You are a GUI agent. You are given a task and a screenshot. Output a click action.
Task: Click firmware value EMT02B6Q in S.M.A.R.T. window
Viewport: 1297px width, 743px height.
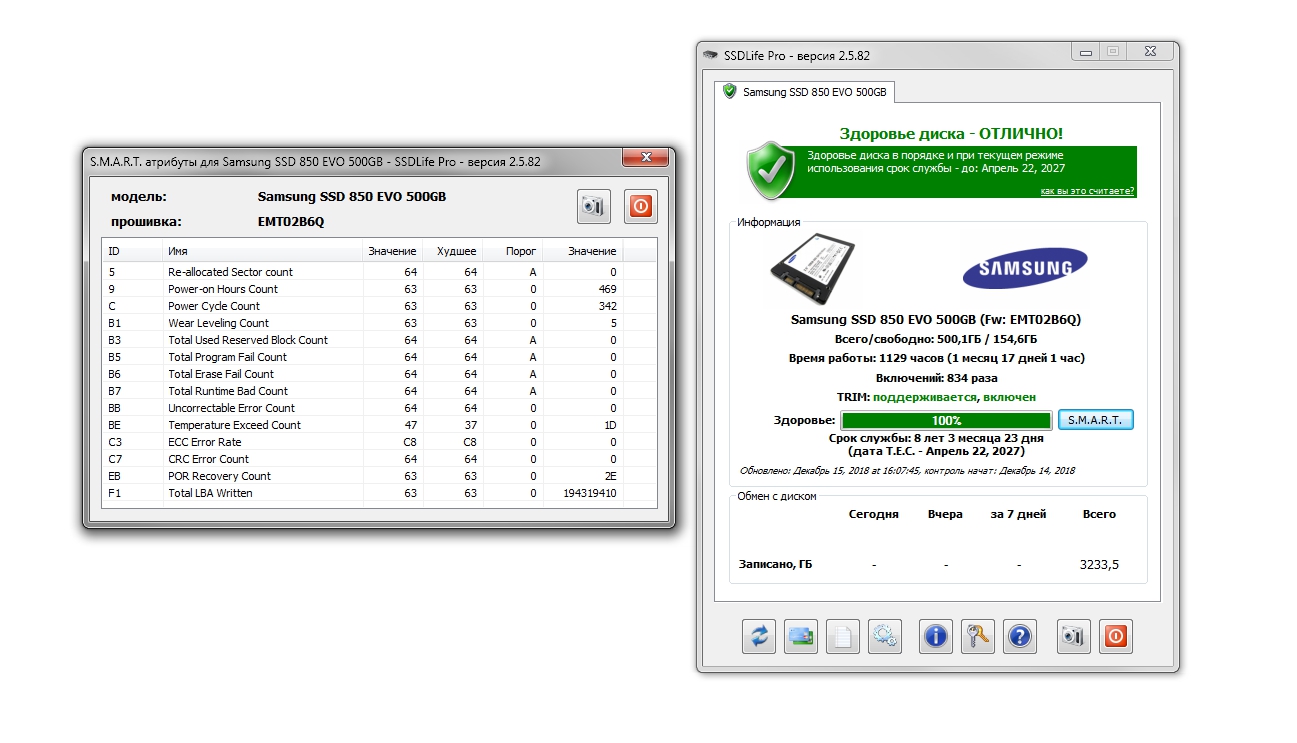[291, 221]
